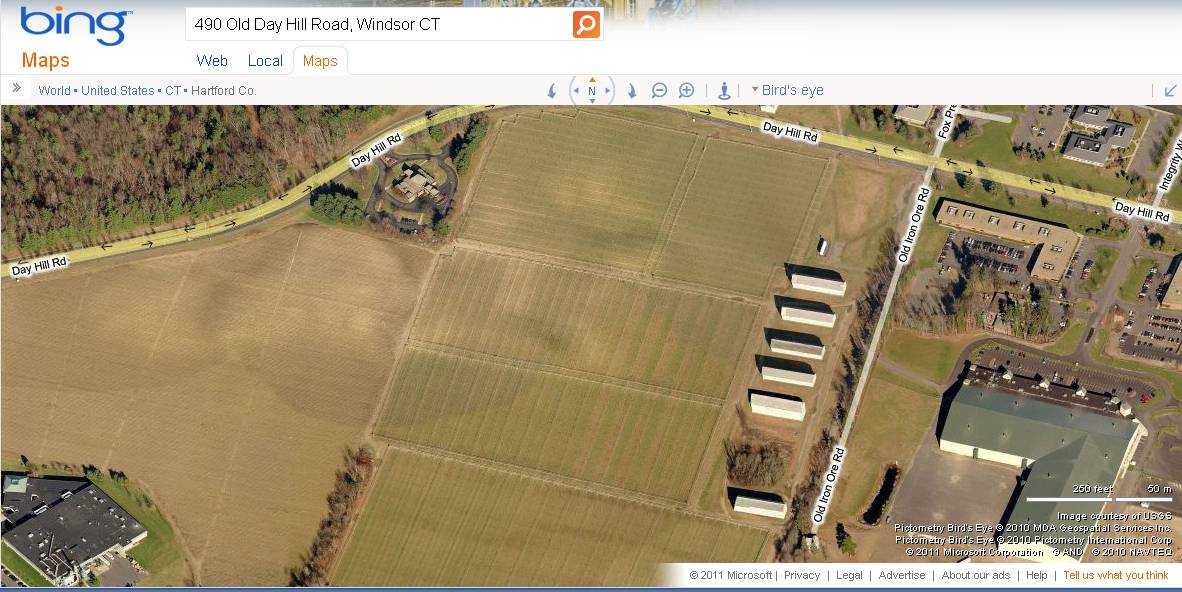Image resolution: width=1182 pixels, height=592 pixels.
Task: Switch to the Web tab
Action: pyautogui.click(x=212, y=61)
